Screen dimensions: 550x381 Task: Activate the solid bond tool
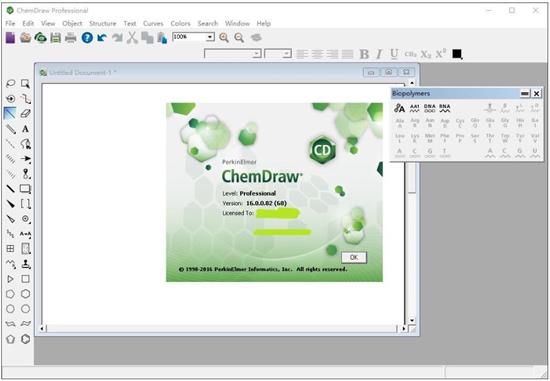pos(10,113)
